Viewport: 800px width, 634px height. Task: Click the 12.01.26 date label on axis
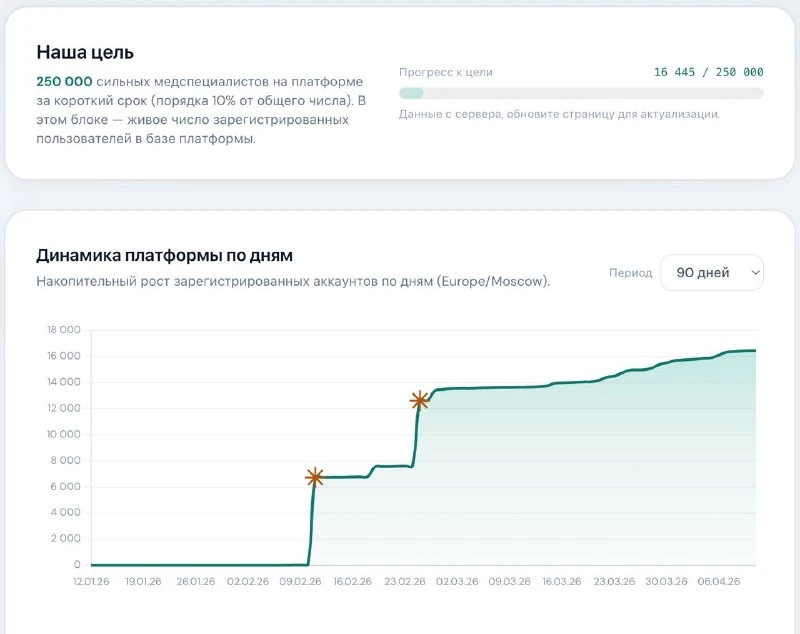click(x=91, y=581)
